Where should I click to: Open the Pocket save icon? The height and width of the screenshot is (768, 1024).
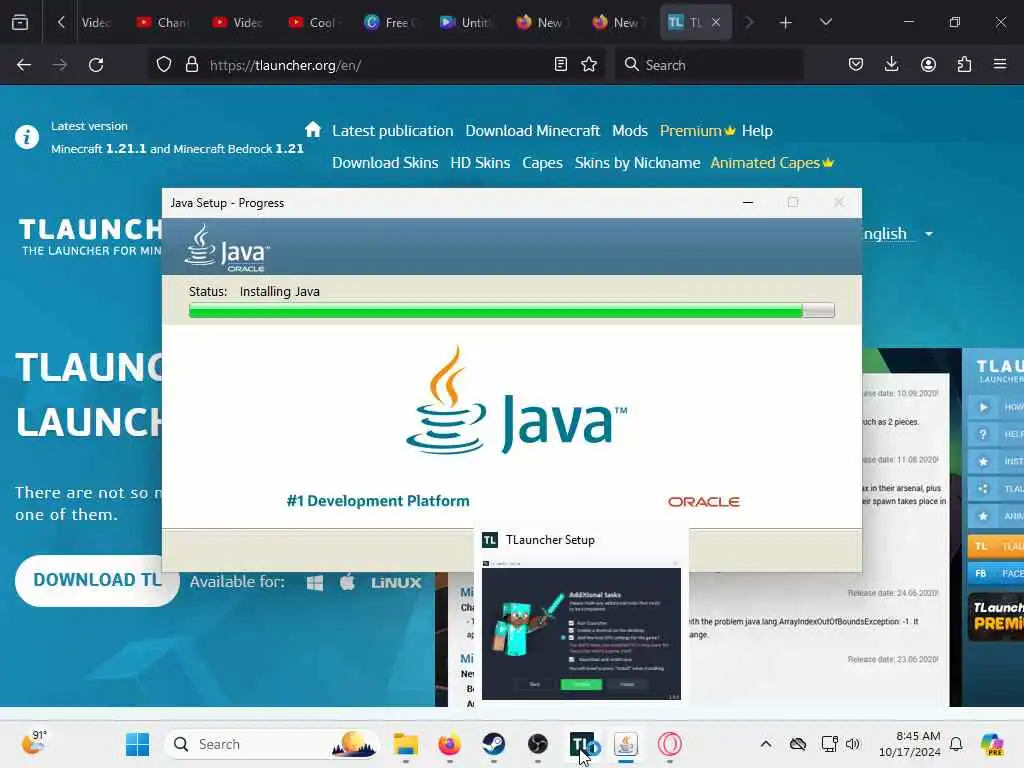856,65
